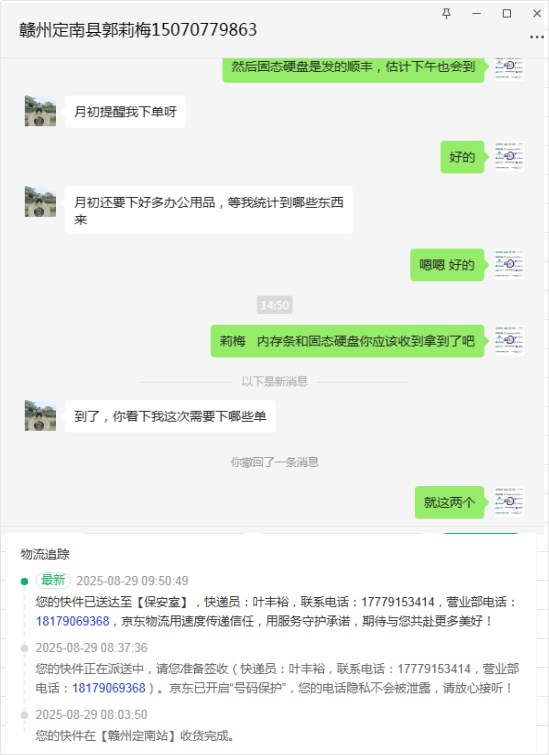Click phone link 18179069368 in latest tracking entry
The image size is (549, 755).
point(73,621)
